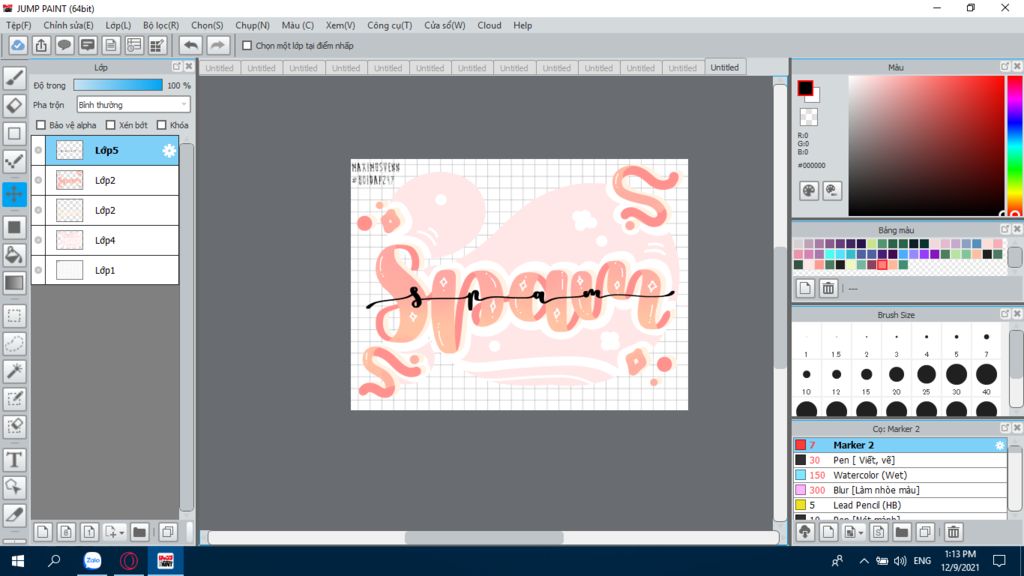Add new layer in Lớp panel
This screenshot has height=576, width=1024.
click(42, 532)
